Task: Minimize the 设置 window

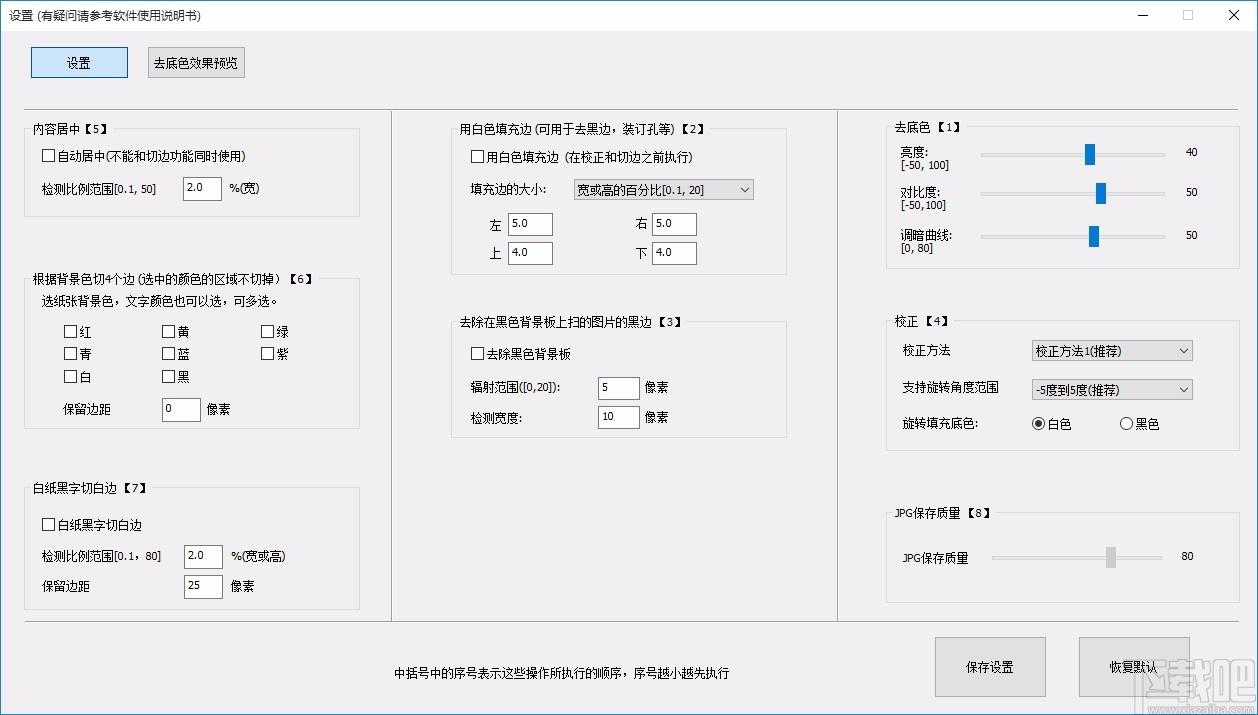Action: pyautogui.click(x=1142, y=15)
